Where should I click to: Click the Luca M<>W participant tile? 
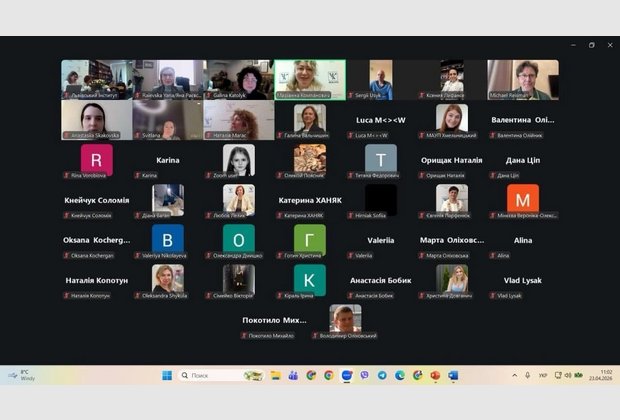pyautogui.click(x=381, y=120)
